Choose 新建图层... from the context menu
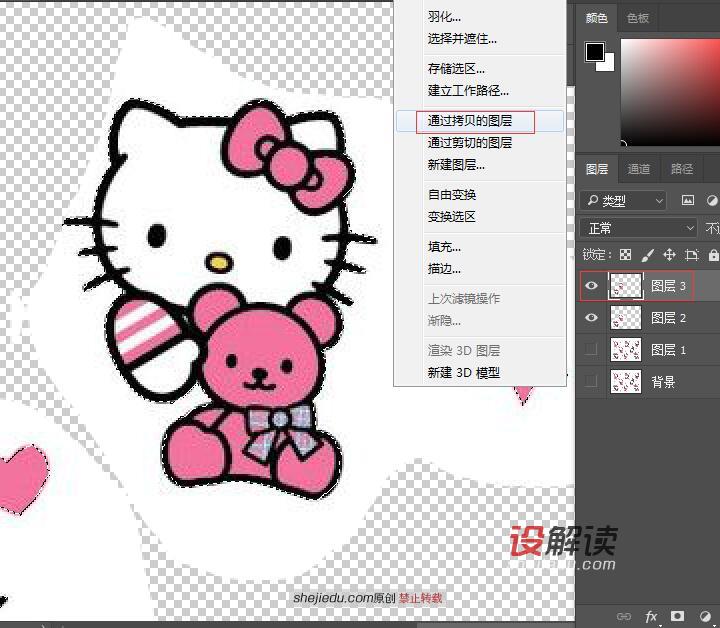Viewport: 720px width, 628px height. tap(456, 164)
